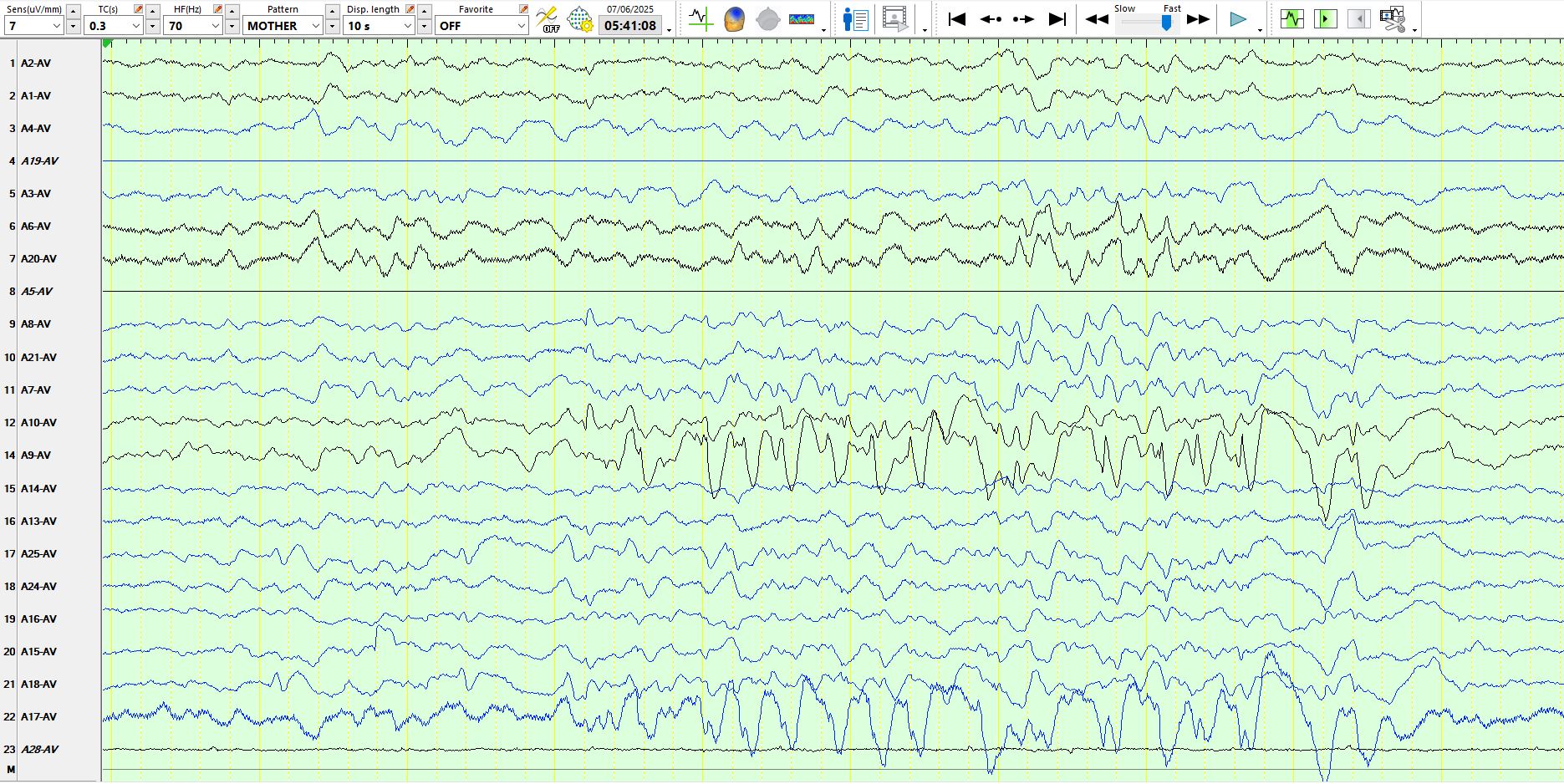Expand the arrow next to the play button
The height and width of the screenshot is (784, 1564).
(1260, 30)
